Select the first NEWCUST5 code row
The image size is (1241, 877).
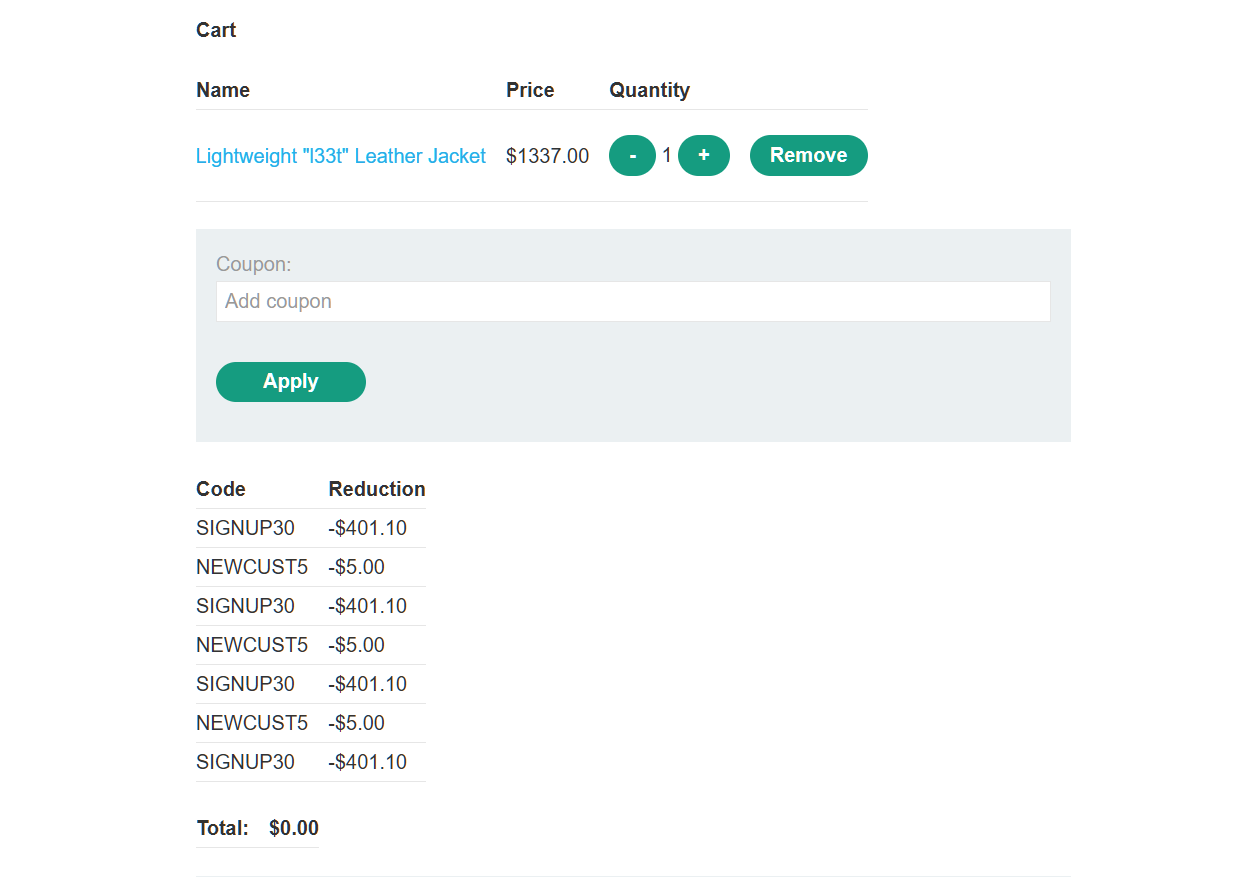point(252,567)
